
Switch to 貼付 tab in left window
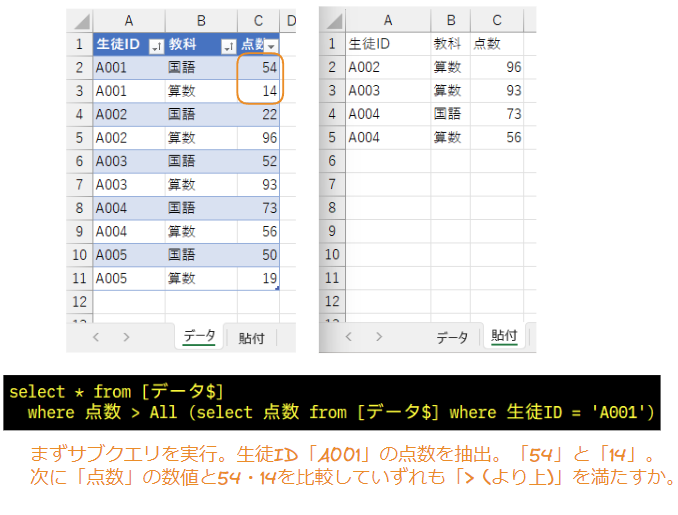coord(251,338)
